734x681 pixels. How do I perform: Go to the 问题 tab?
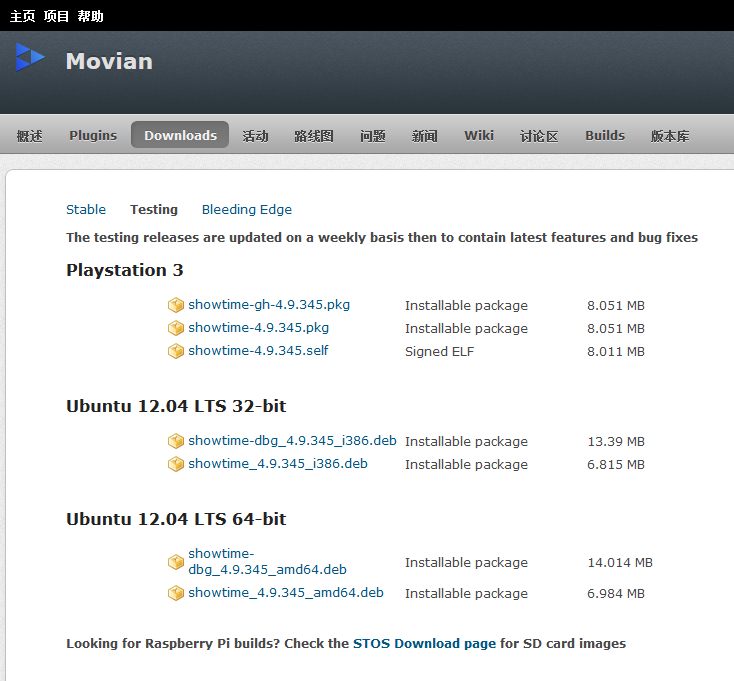click(x=373, y=136)
